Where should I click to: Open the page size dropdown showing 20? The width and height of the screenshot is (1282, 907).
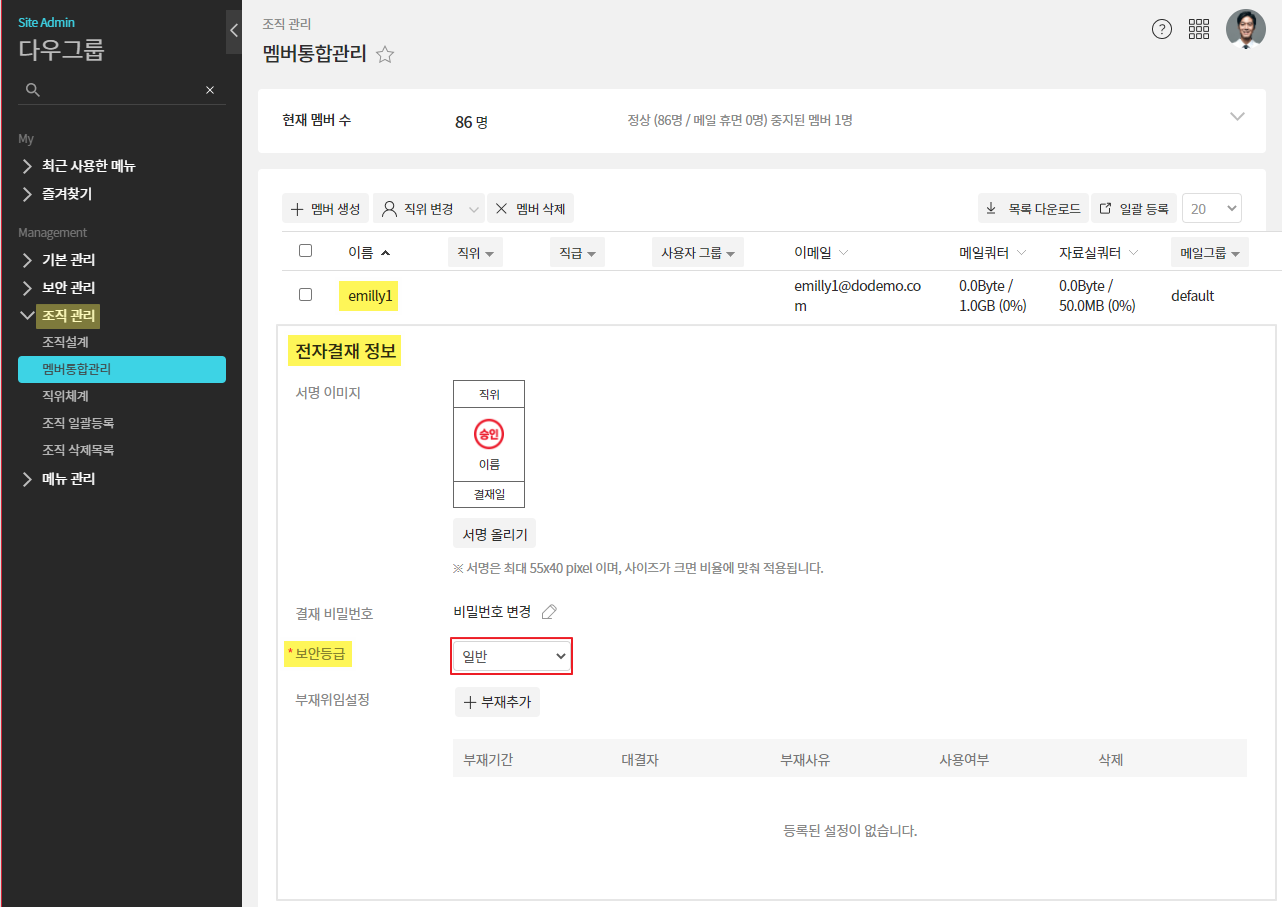click(x=1211, y=208)
